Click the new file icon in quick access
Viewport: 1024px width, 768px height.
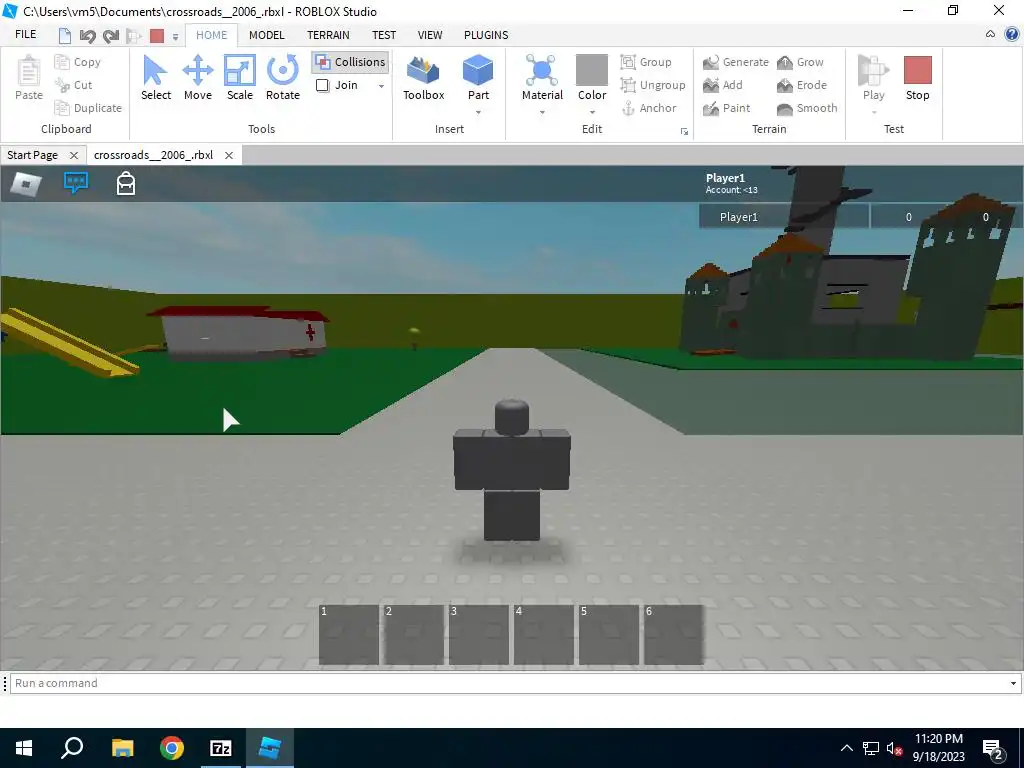[65, 35]
